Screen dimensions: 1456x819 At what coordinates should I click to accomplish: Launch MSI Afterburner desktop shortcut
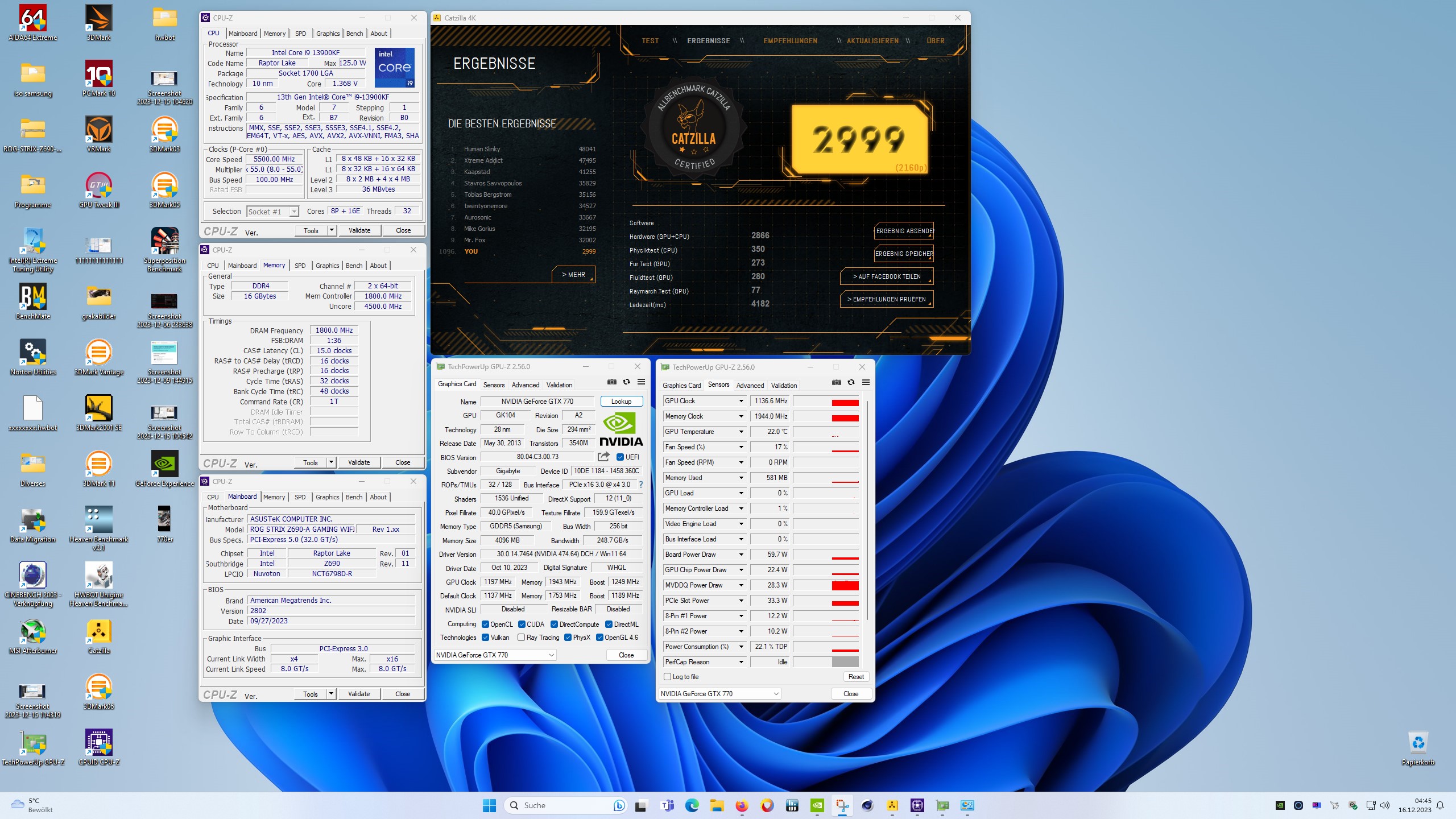32,636
